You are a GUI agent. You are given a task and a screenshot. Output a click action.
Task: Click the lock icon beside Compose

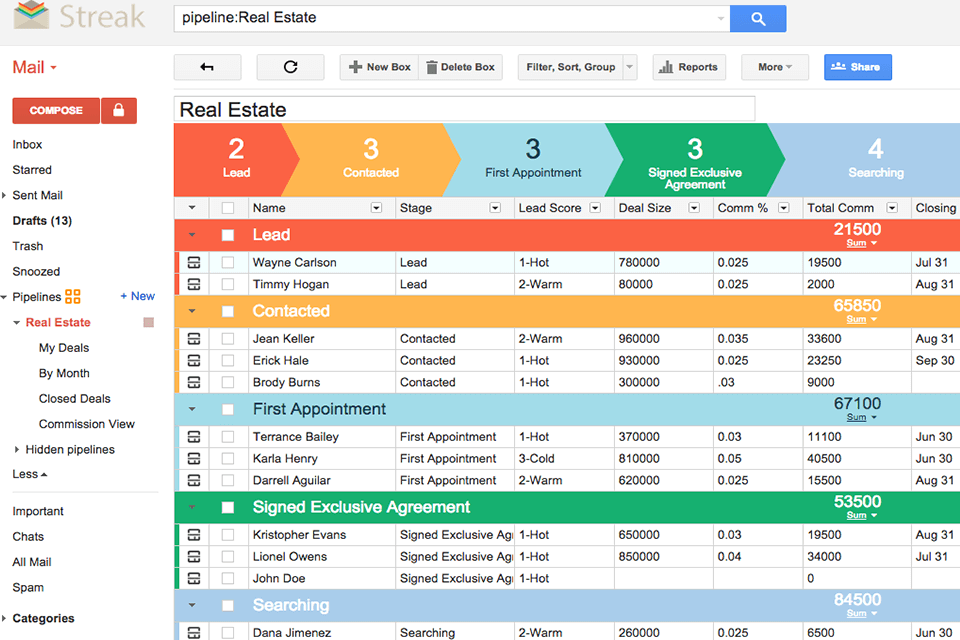119,110
